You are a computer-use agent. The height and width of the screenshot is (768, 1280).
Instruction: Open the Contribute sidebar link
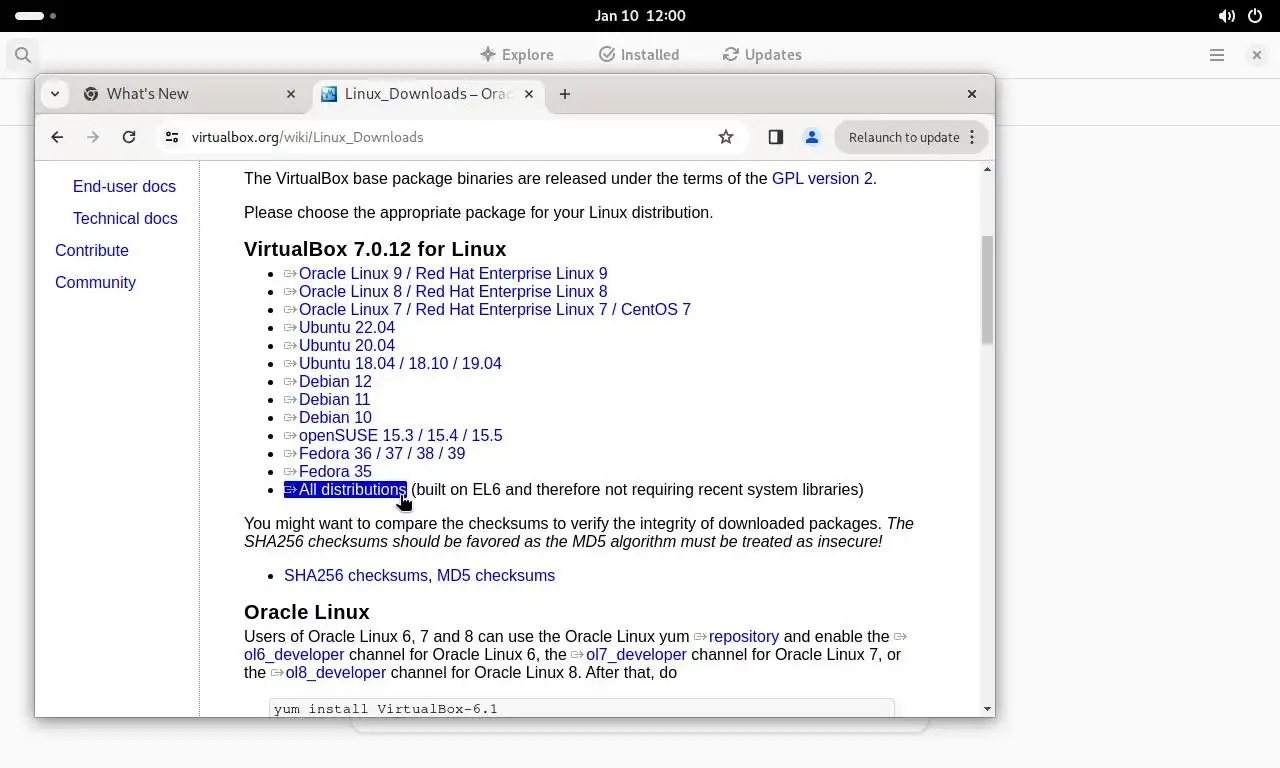coord(92,251)
